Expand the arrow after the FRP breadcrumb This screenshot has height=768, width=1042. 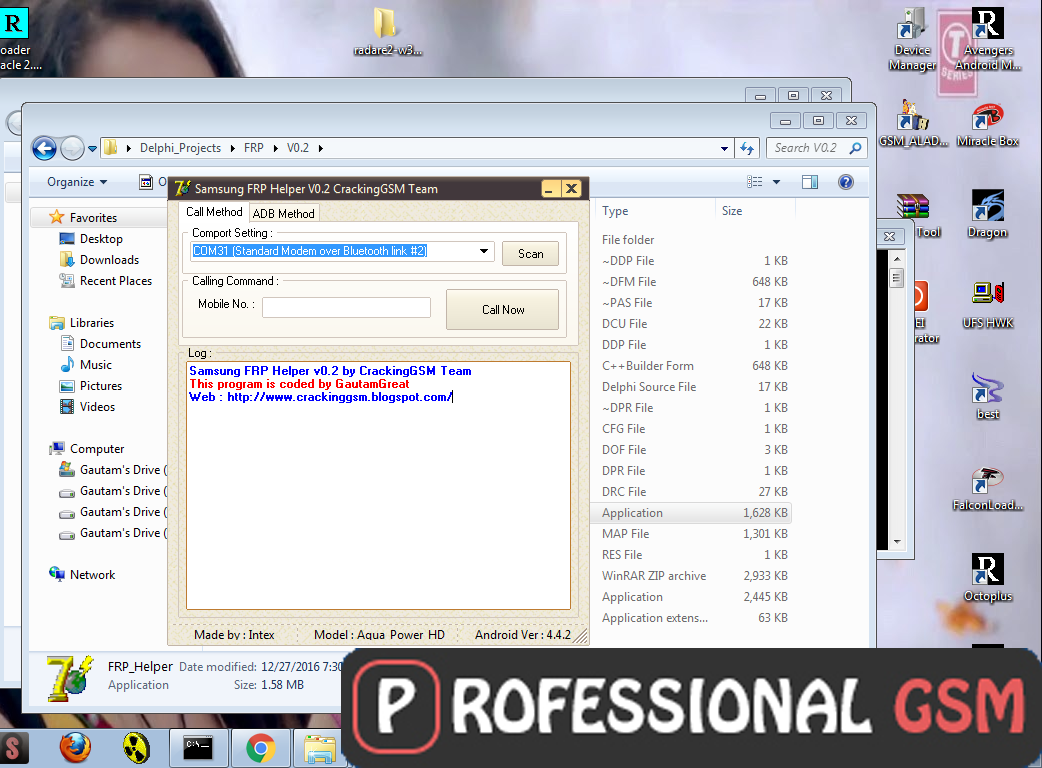275,148
